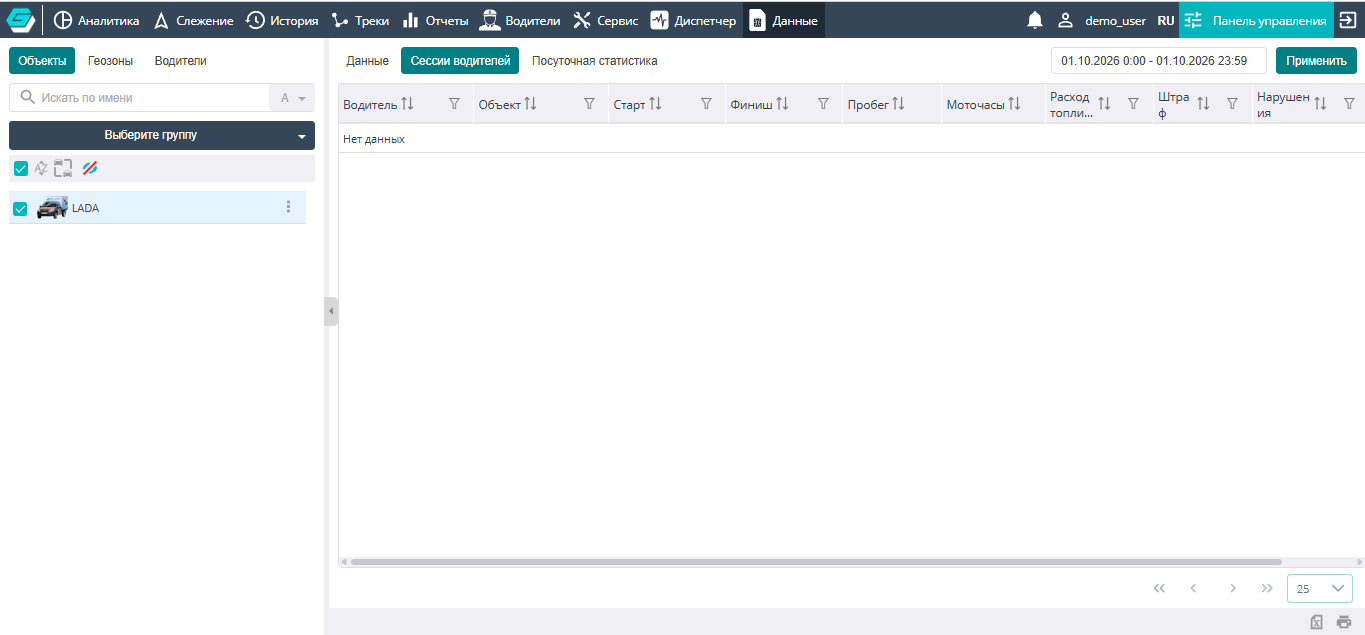Sort objects alphabetically with the AZ icon
The height and width of the screenshot is (635, 1365).
point(41,168)
